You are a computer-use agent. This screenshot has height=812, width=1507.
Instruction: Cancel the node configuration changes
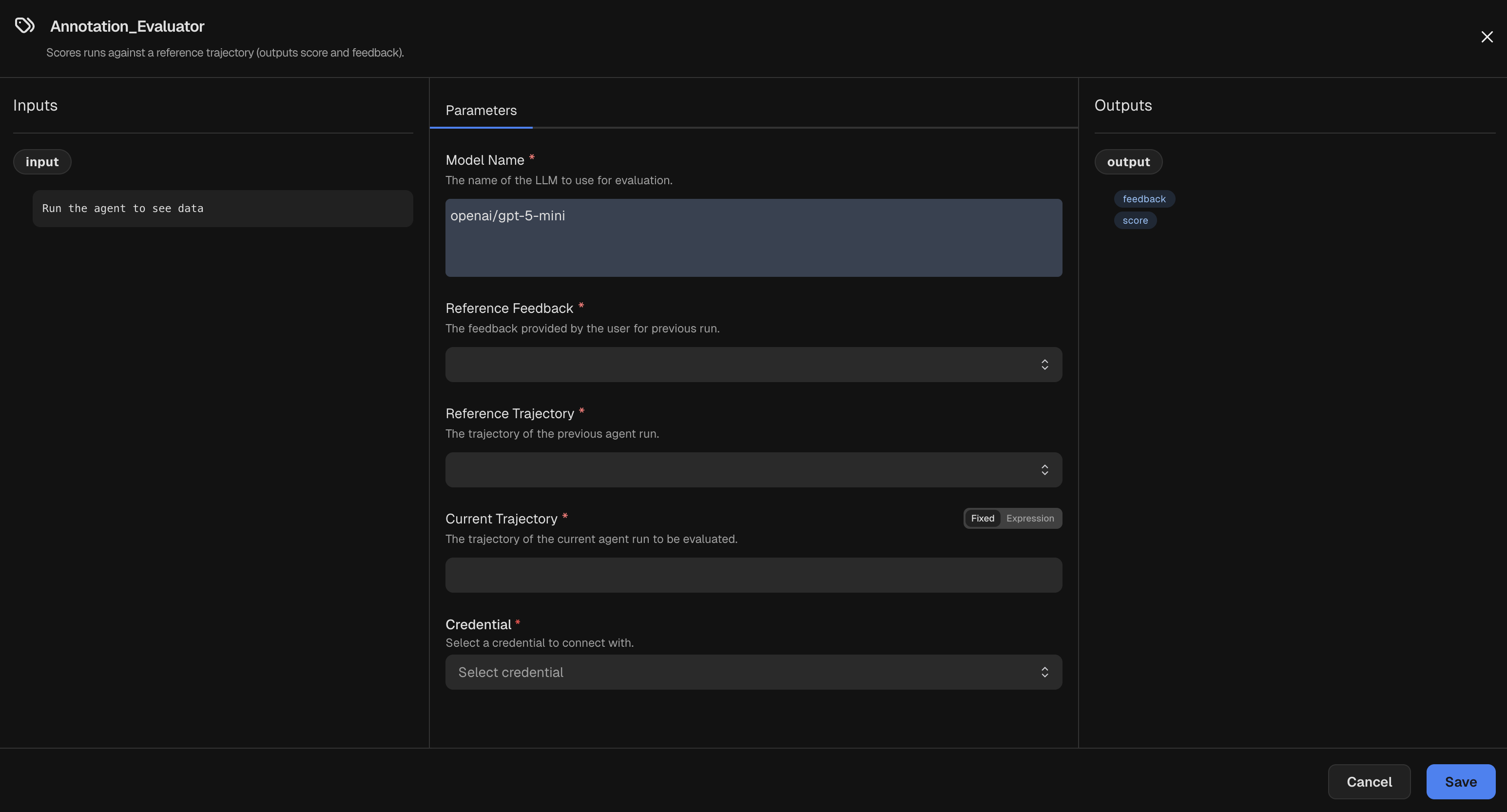(1369, 782)
